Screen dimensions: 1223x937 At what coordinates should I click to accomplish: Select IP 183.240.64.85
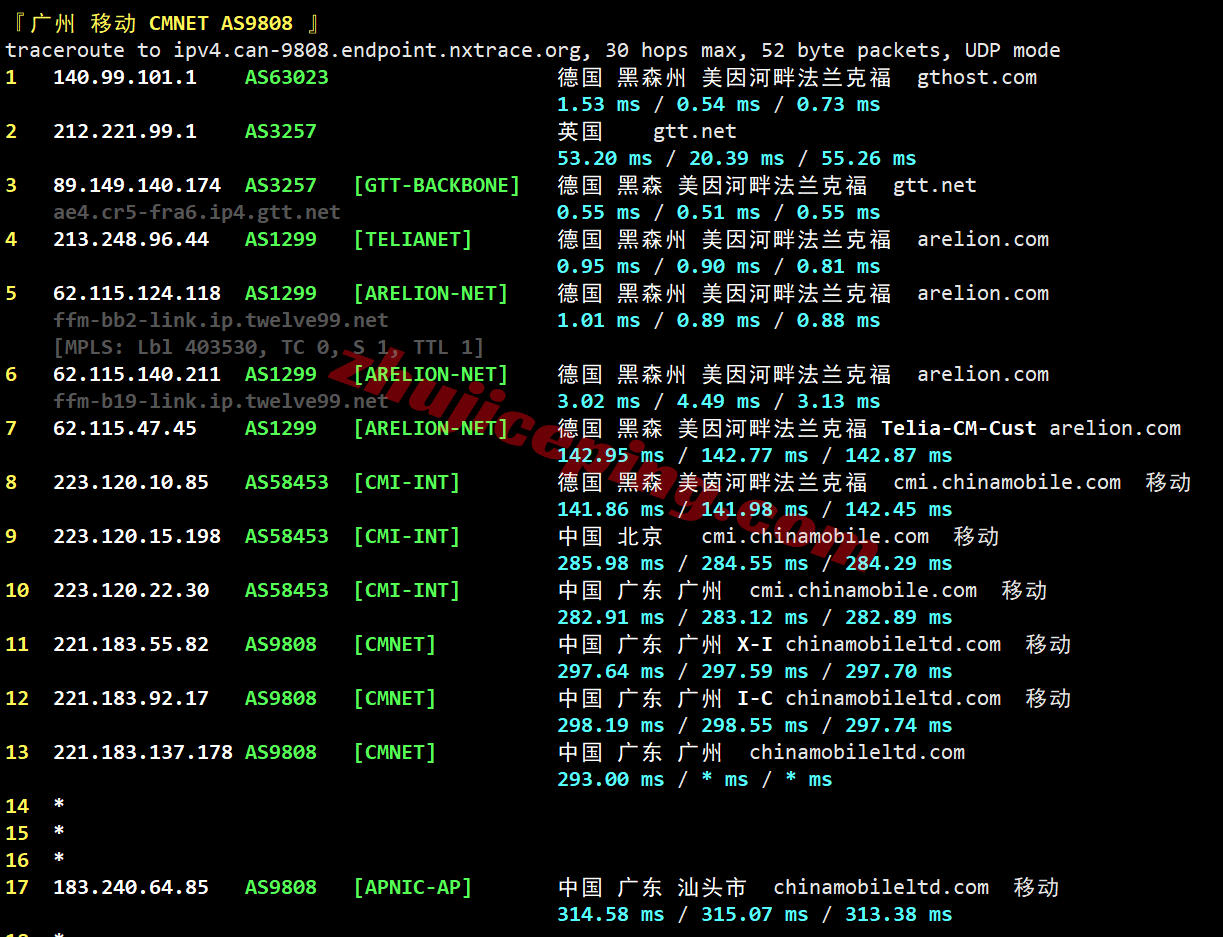(131, 887)
